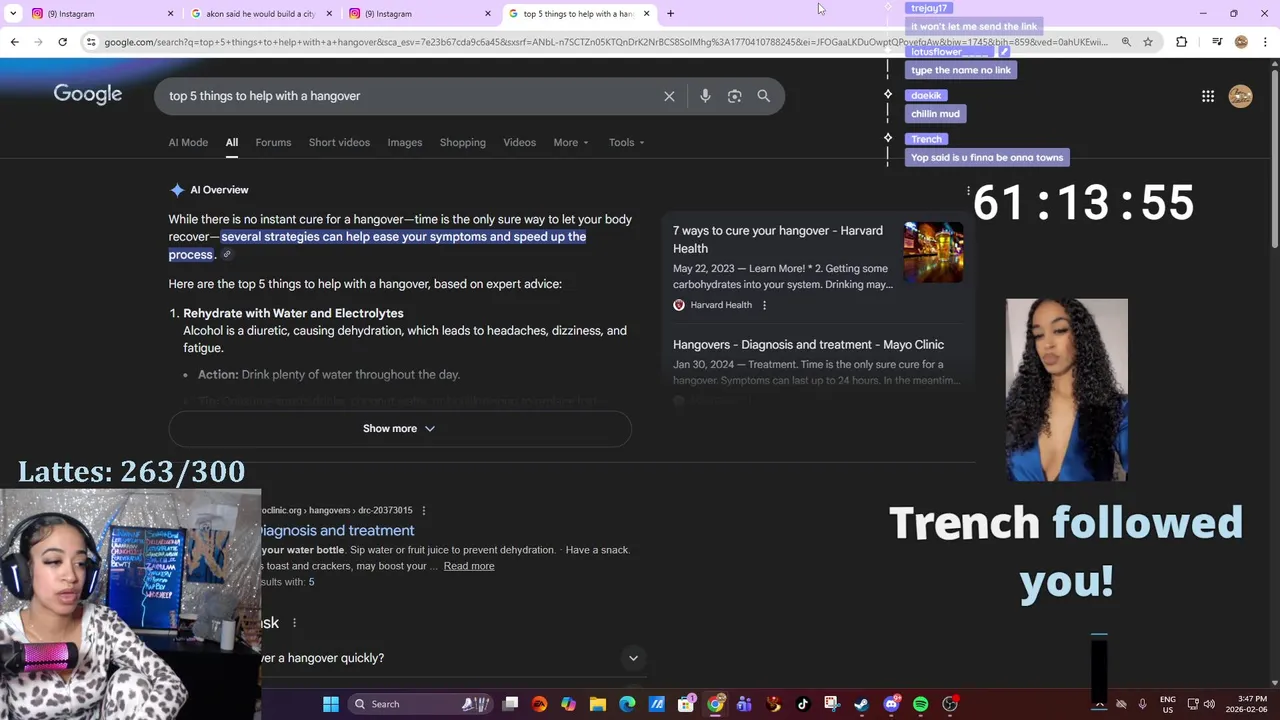This screenshot has height=720, width=1280.
Task: Open Discord from the taskbar
Action: (891, 704)
